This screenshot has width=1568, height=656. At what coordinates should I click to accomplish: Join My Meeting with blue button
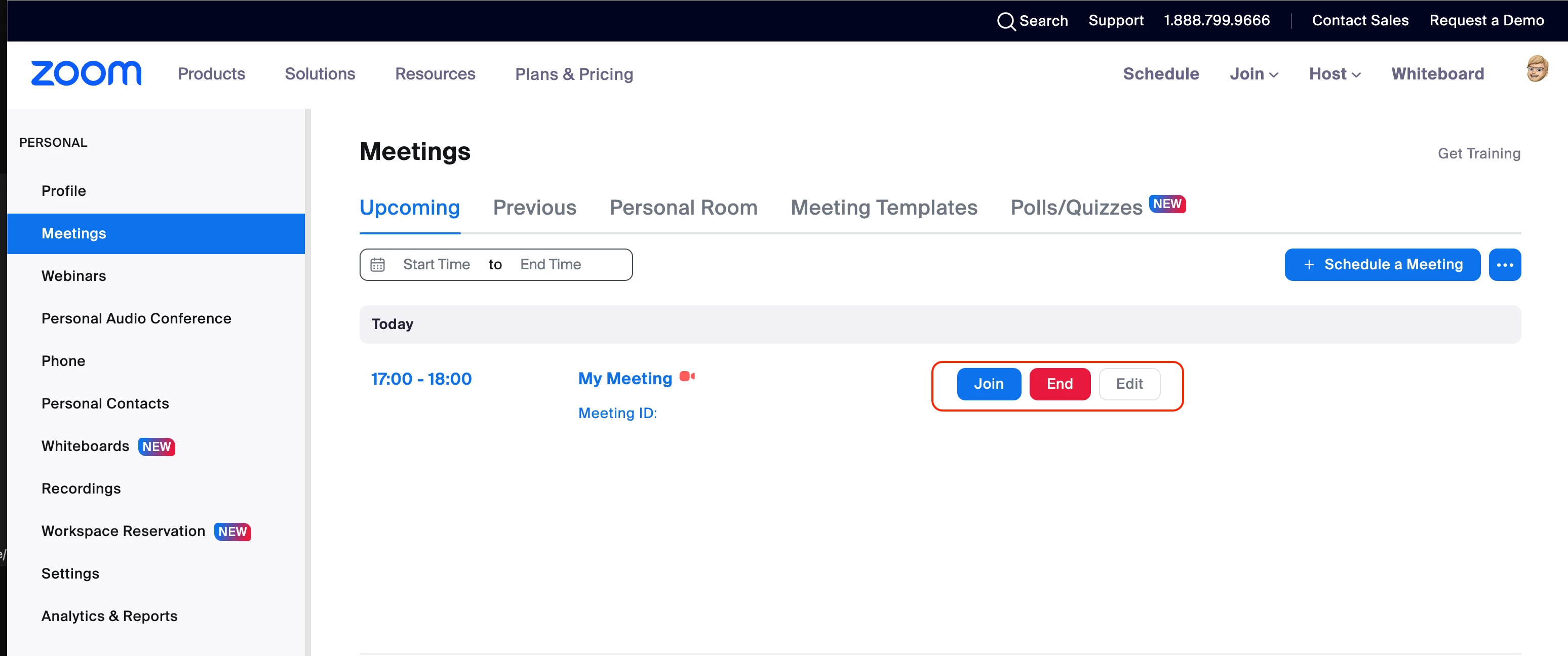point(988,384)
